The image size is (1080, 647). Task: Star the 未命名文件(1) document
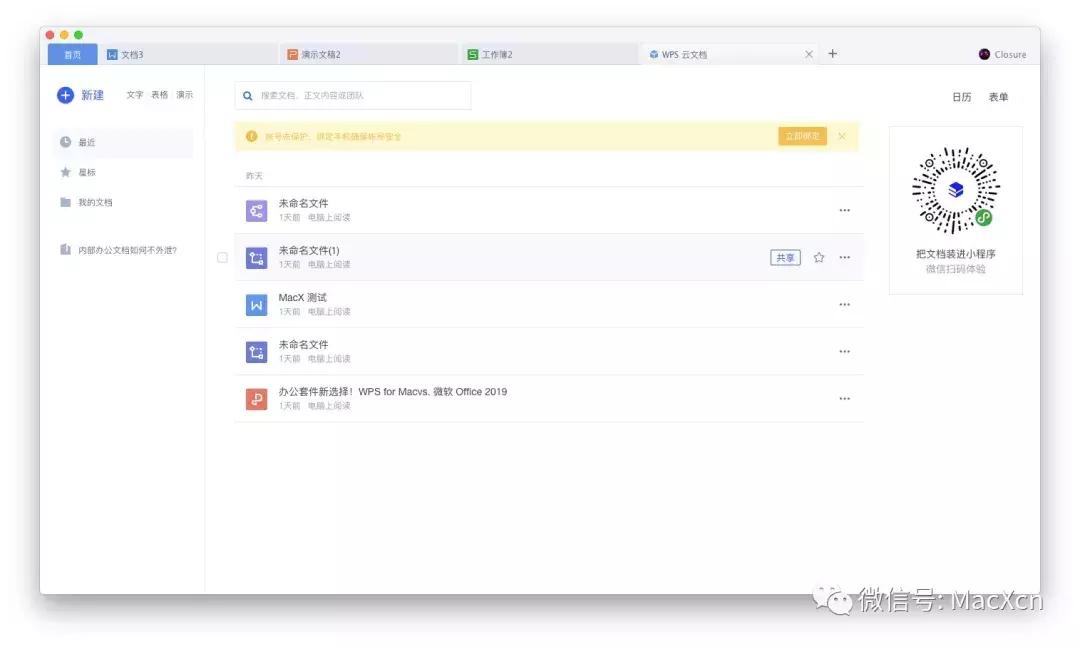tap(819, 257)
